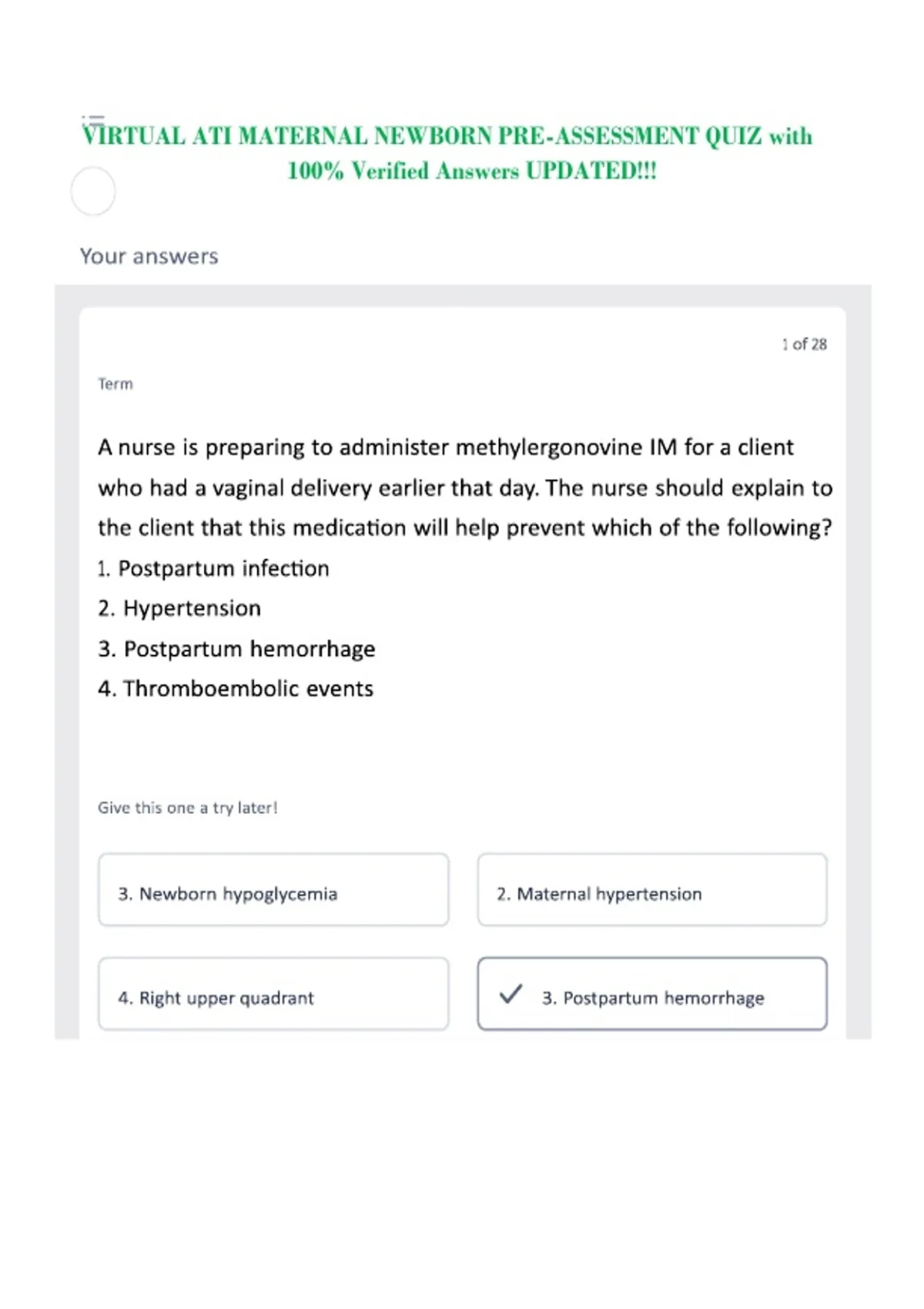The width and height of the screenshot is (924, 1309).
Task: Click the circular avatar icon below the title
Action: point(93,191)
